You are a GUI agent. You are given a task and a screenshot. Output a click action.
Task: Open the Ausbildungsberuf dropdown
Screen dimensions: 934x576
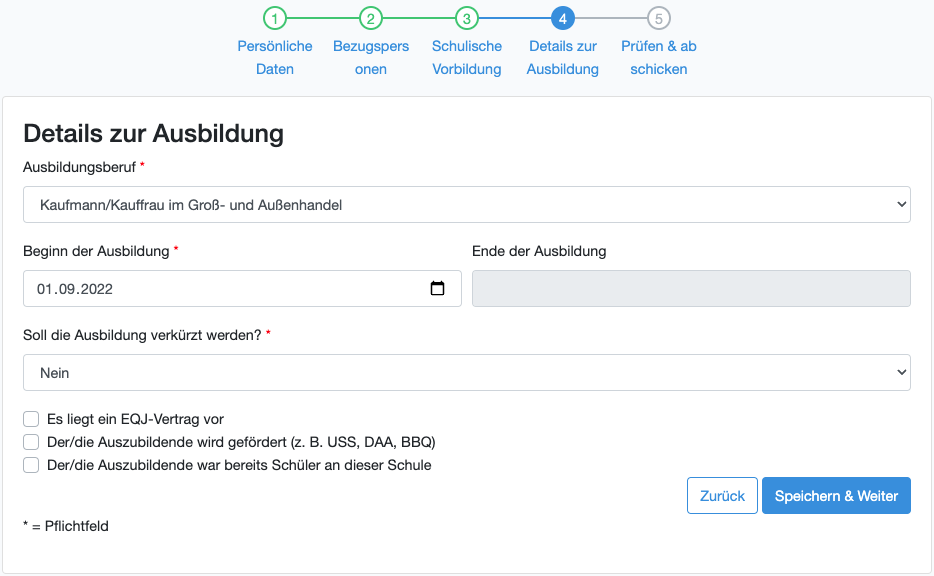point(466,204)
